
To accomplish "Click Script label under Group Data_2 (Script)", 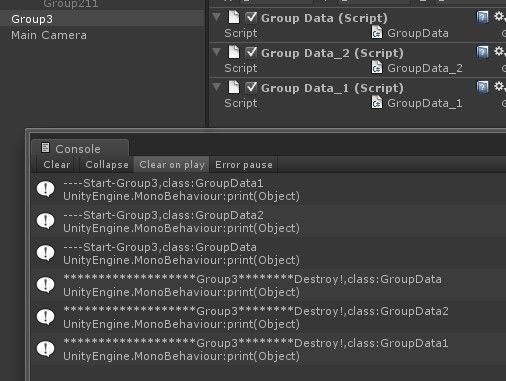I will click(x=241, y=68).
